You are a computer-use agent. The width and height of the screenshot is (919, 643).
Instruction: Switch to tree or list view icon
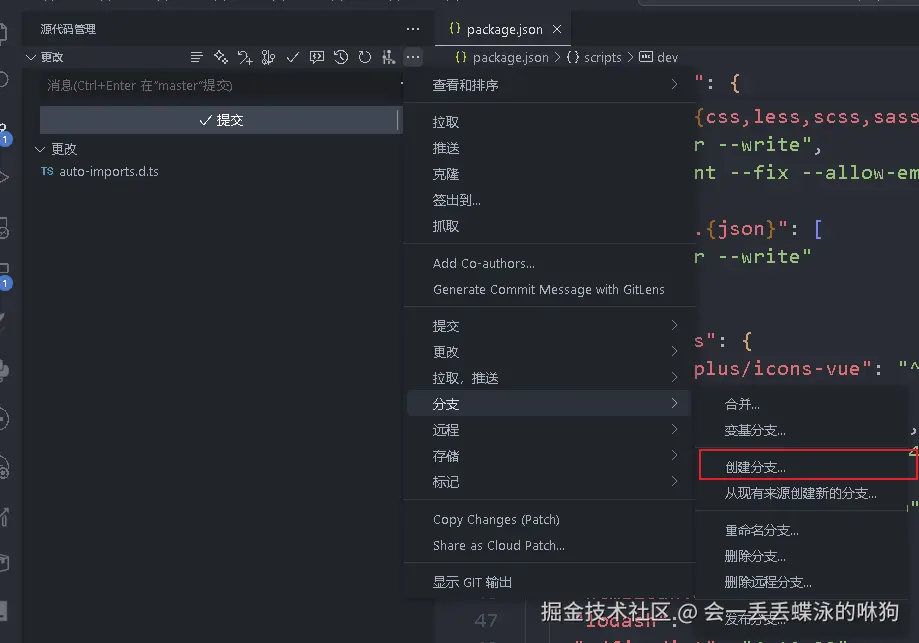(x=196, y=57)
